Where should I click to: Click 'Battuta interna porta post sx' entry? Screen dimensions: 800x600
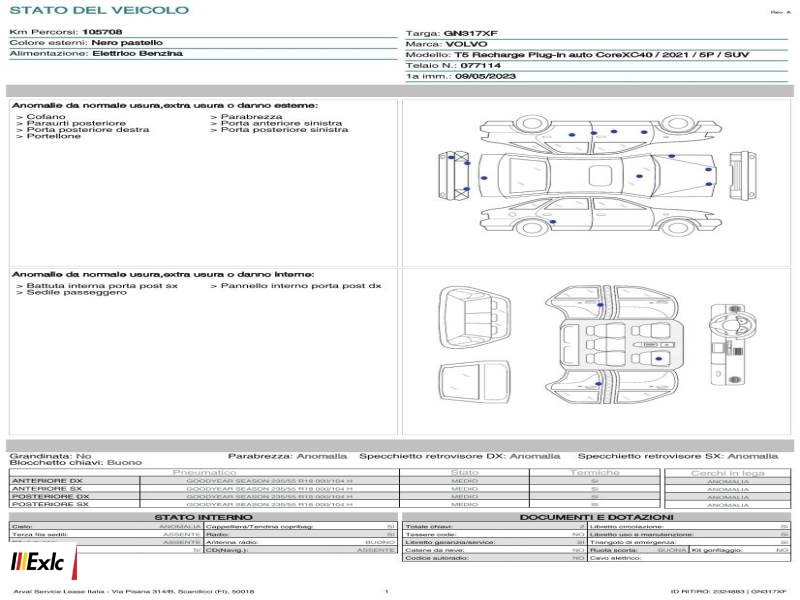pos(102,286)
